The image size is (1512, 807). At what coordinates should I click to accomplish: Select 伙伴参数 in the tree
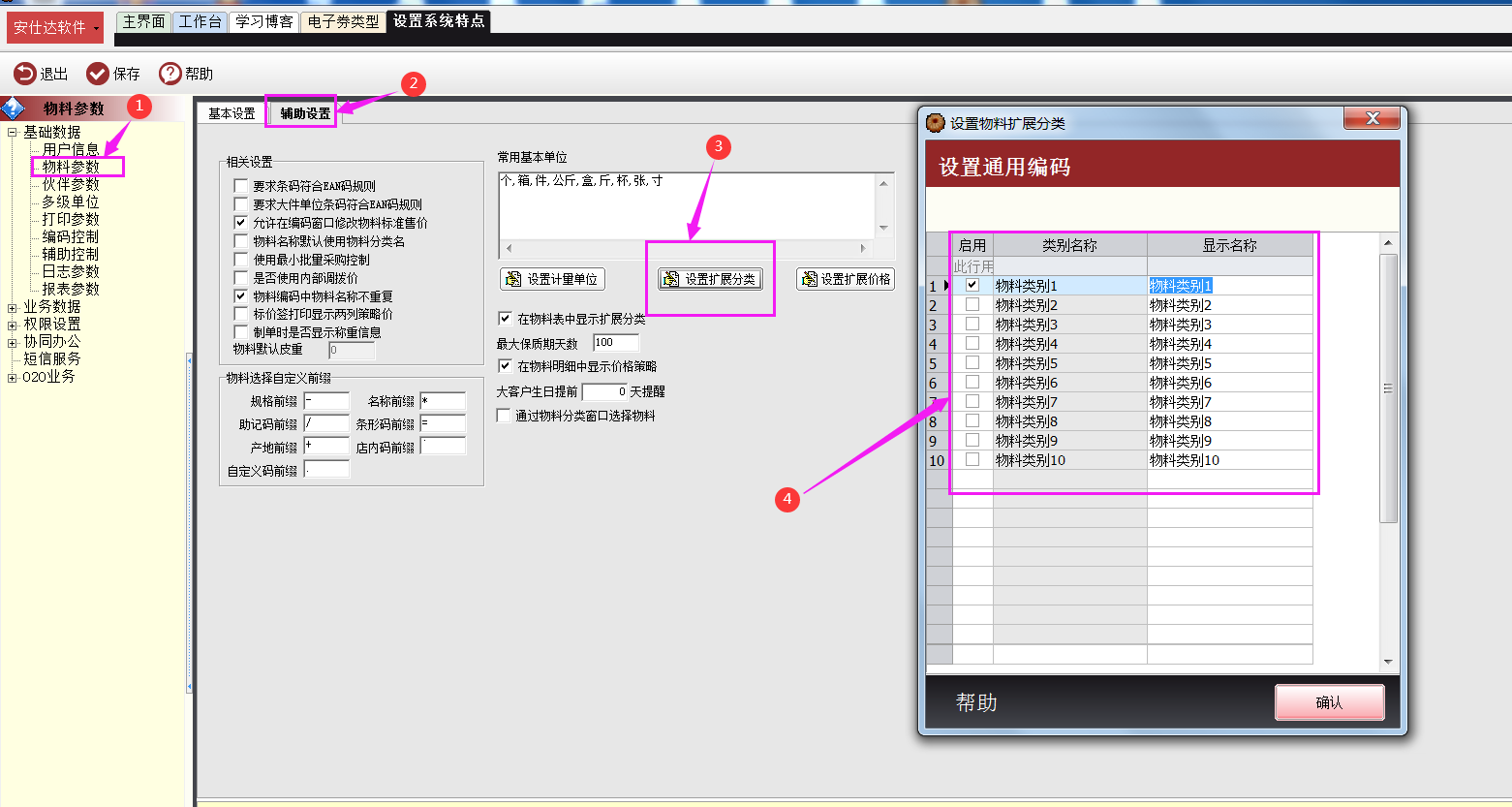(71, 184)
